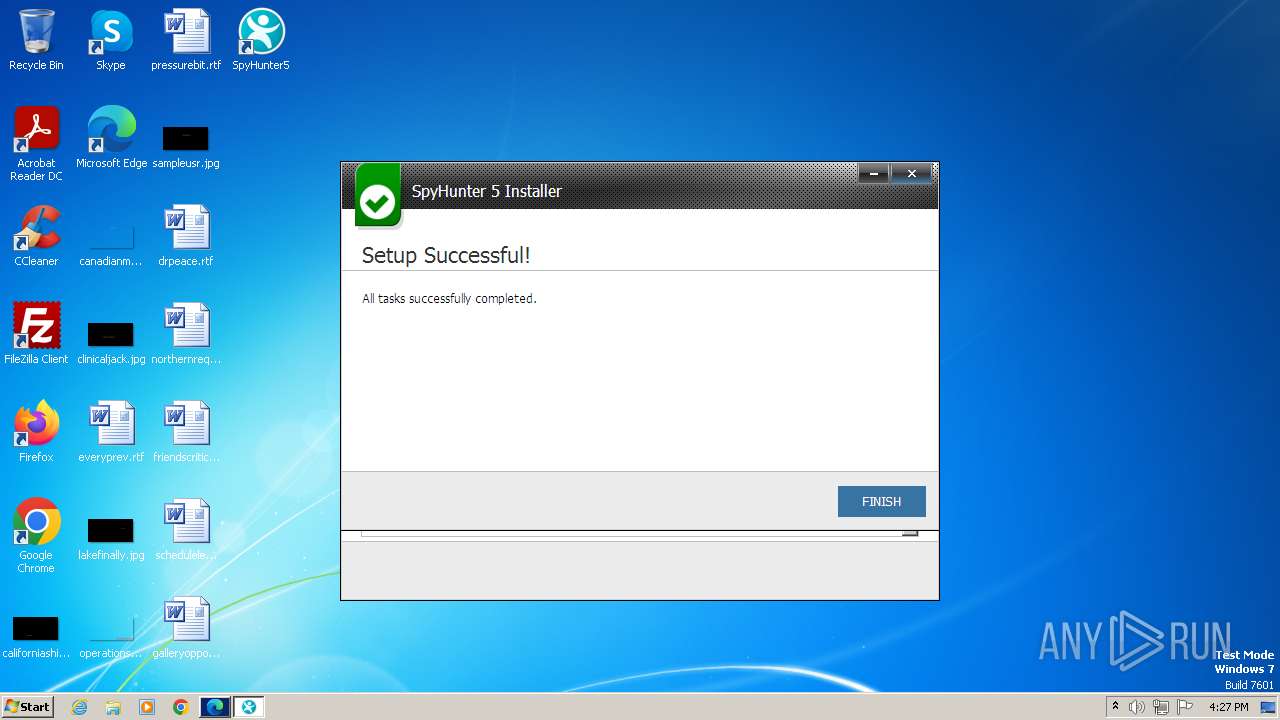
Task: Open everyprev.rtf document
Action: pyautogui.click(x=111, y=432)
